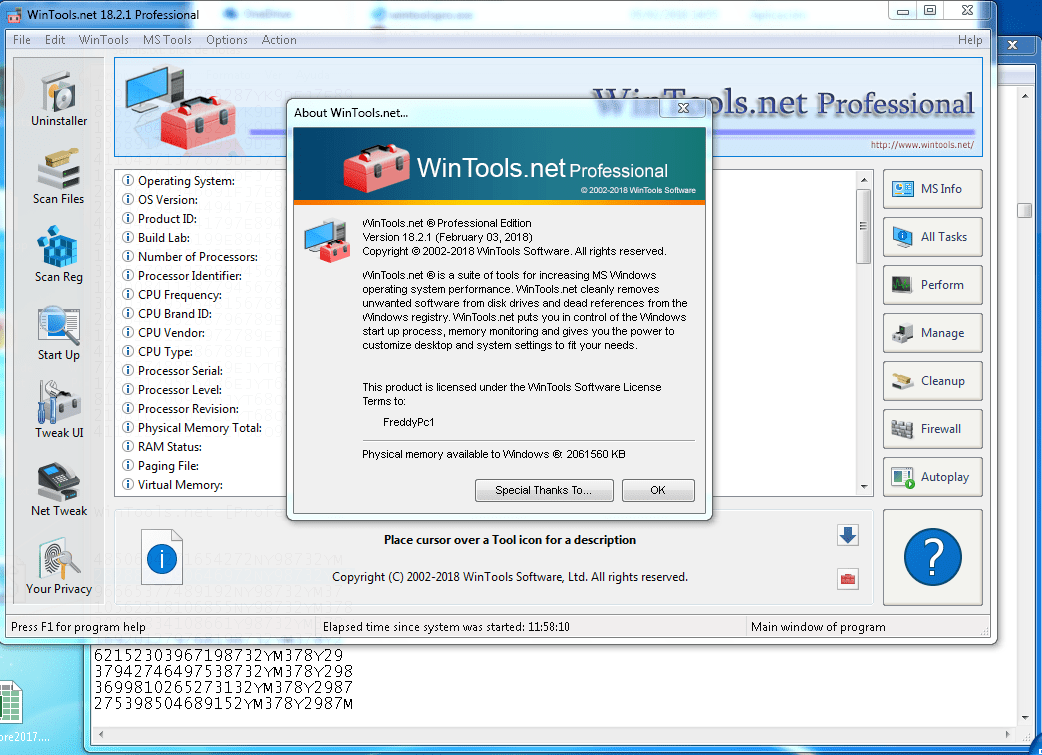Select the Processor Identifier row

(182, 276)
